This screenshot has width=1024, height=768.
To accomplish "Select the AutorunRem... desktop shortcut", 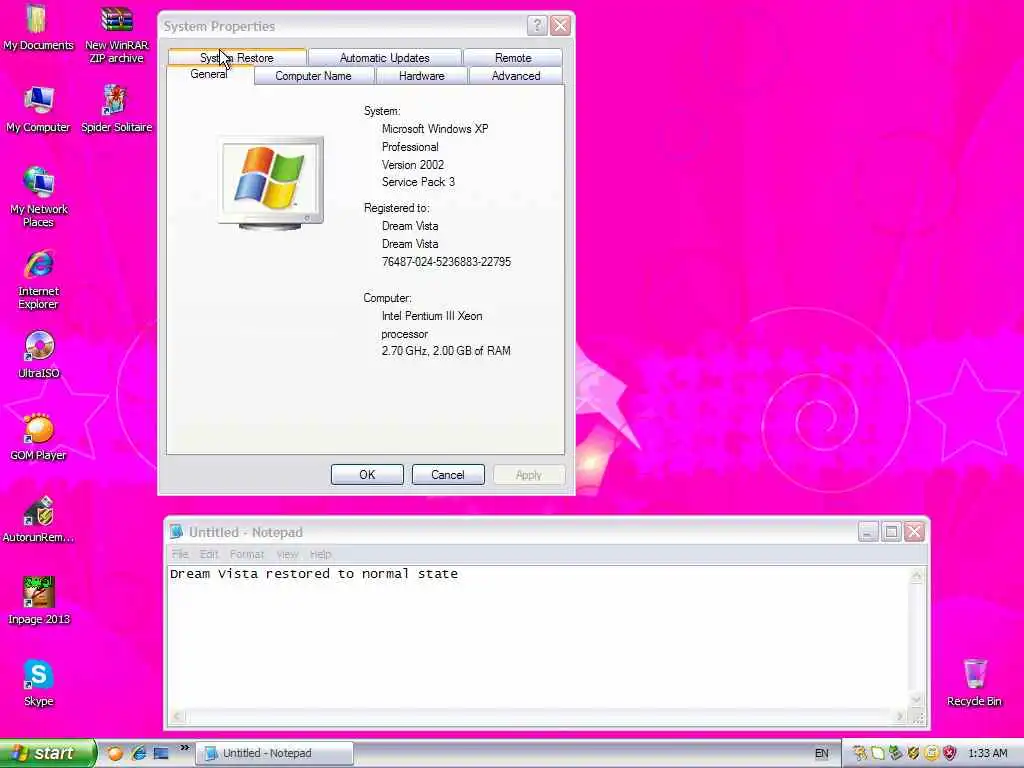I will [39, 520].
